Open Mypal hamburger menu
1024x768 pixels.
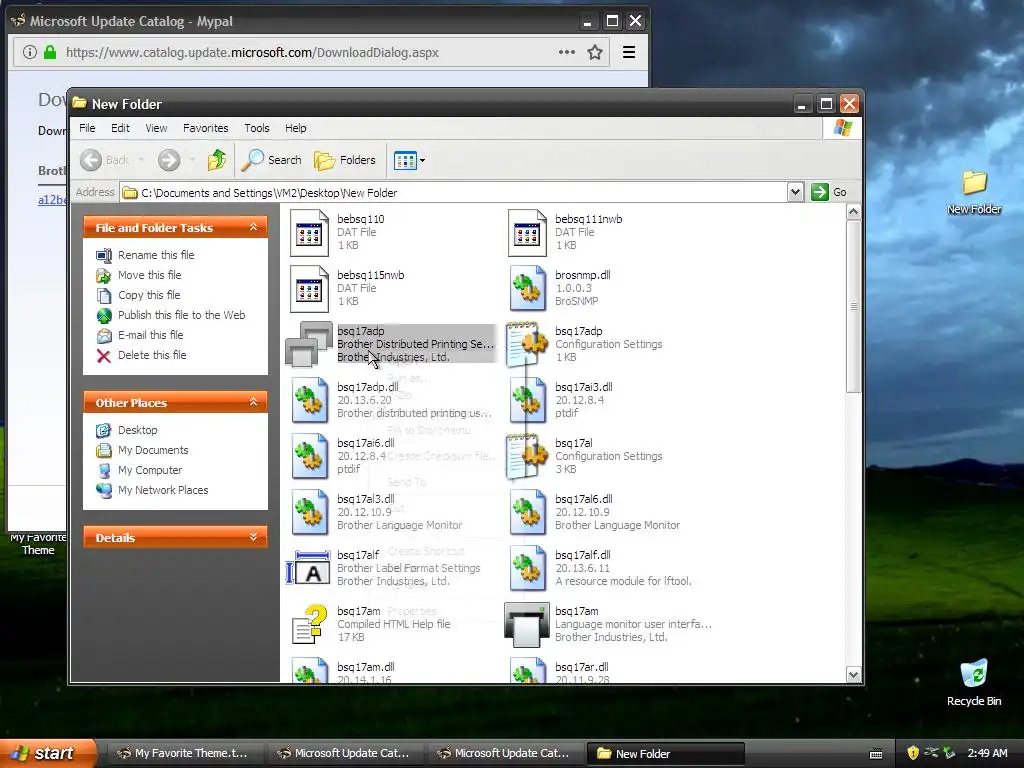point(629,52)
